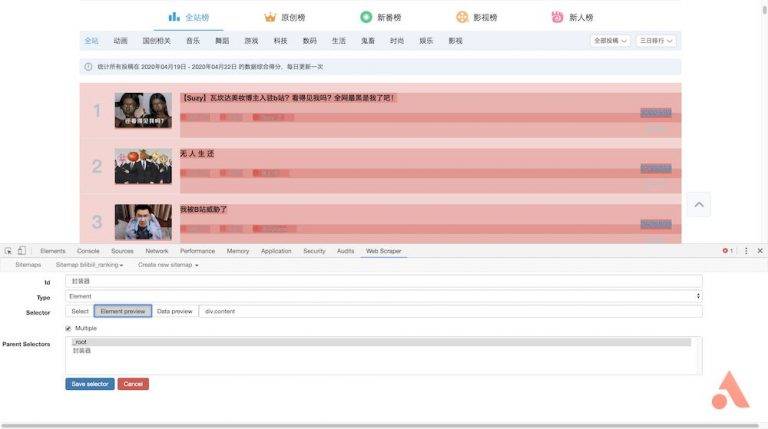Image resolution: width=768 pixels, height=429 pixels.
Task: Click the scroll-to-top arrow button
Action: [699, 205]
